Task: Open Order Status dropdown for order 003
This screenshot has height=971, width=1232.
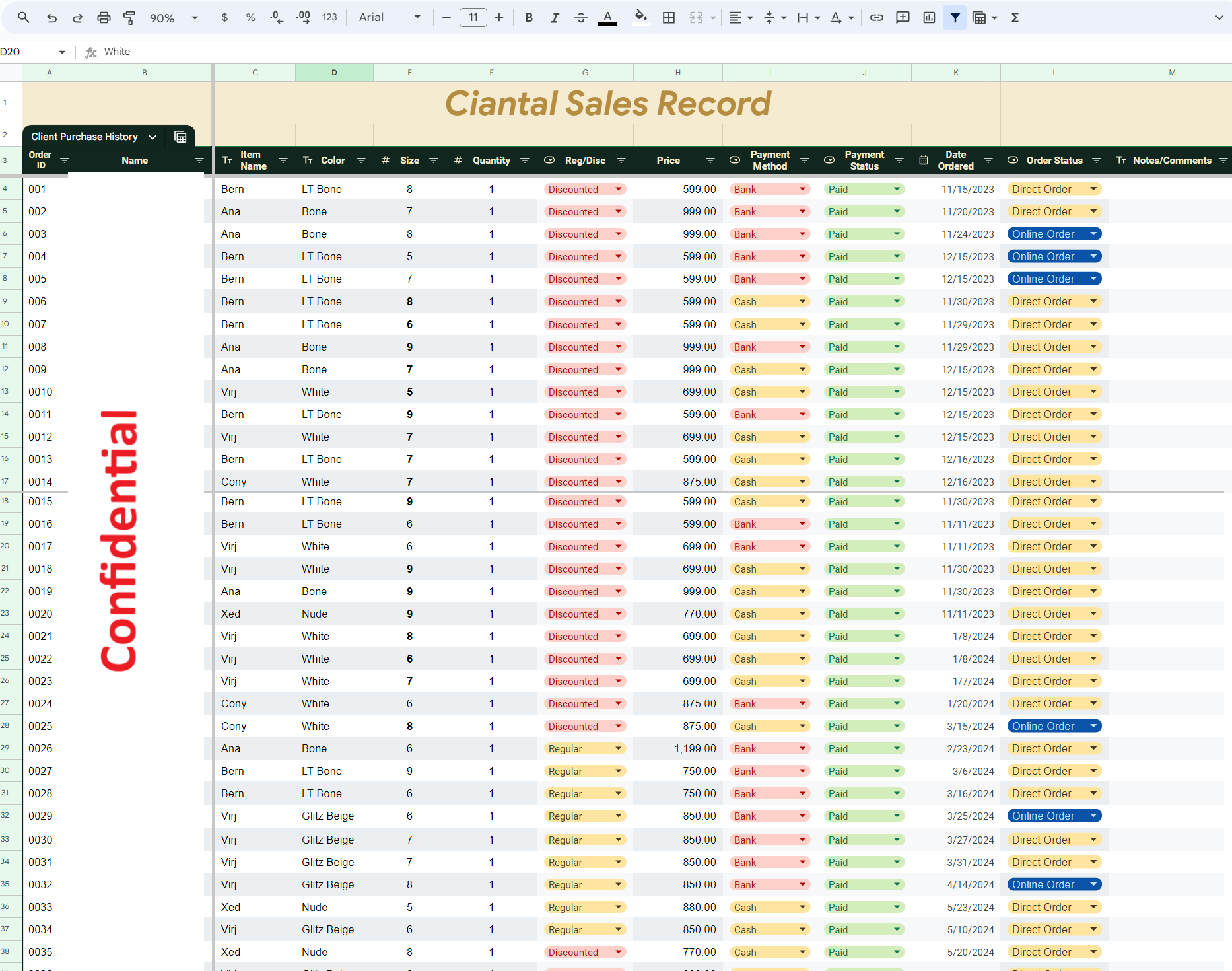Action: [x=1093, y=234]
